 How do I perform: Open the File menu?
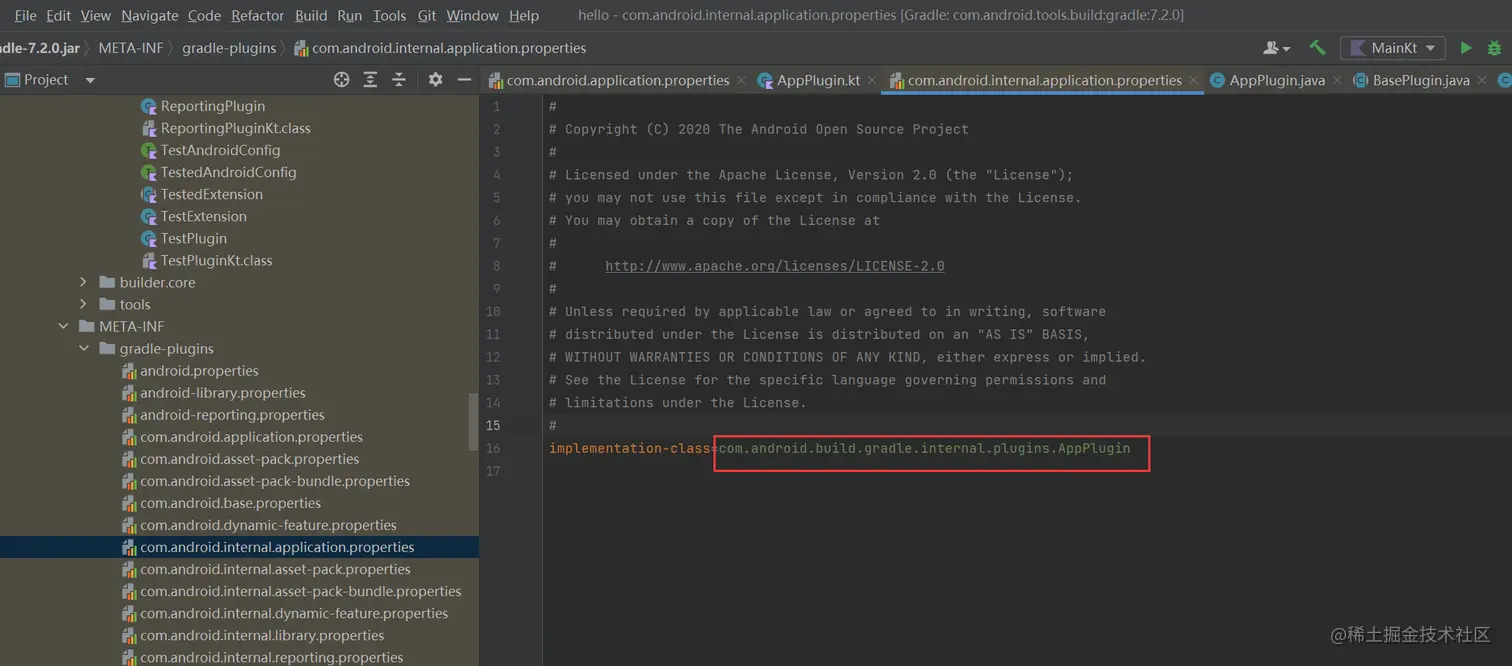tap(25, 15)
